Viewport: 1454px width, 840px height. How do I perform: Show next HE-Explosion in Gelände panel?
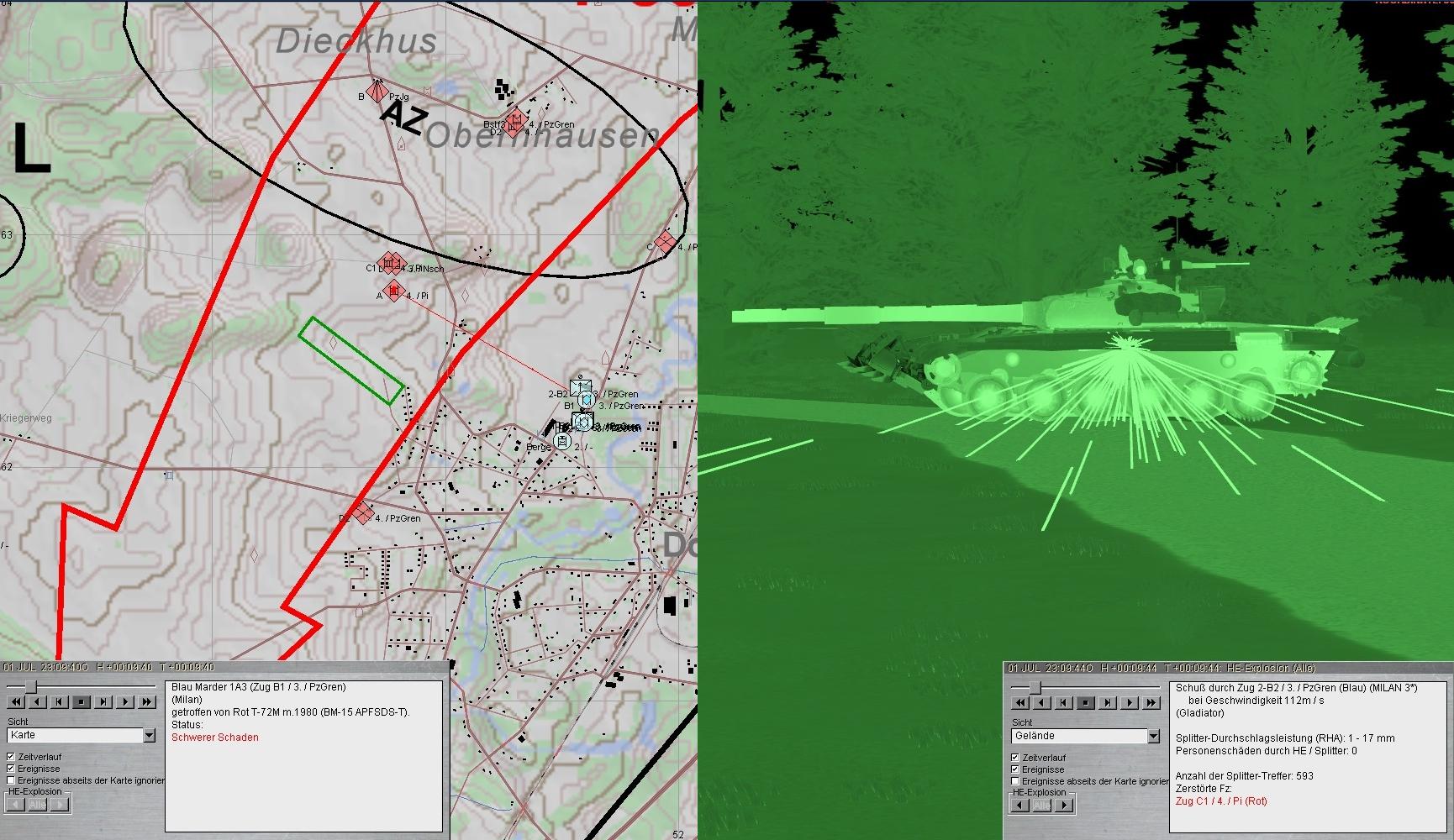click(1064, 806)
